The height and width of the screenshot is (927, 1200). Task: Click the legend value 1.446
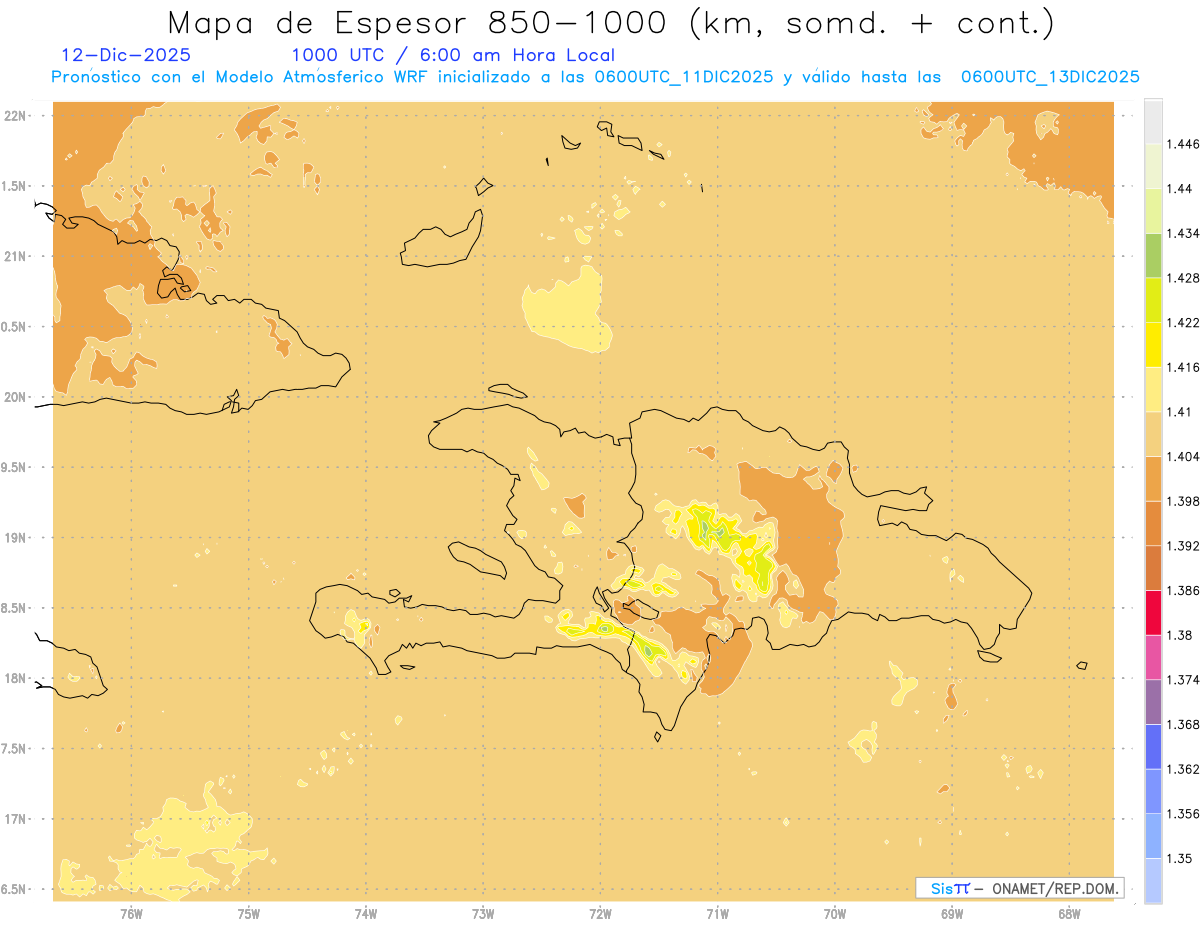point(1184,144)
